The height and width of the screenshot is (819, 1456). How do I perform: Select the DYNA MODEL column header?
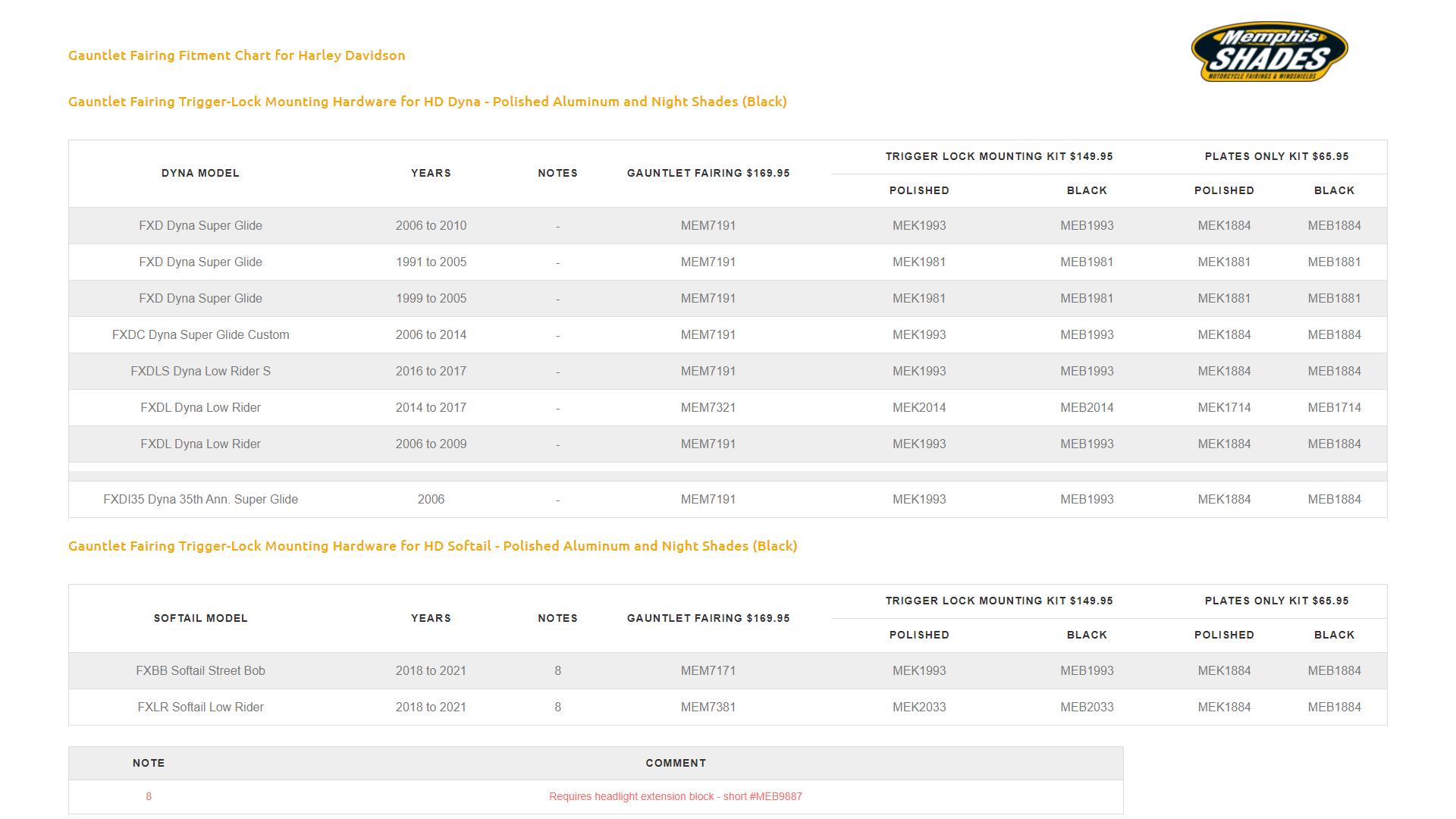pos(200,173)
